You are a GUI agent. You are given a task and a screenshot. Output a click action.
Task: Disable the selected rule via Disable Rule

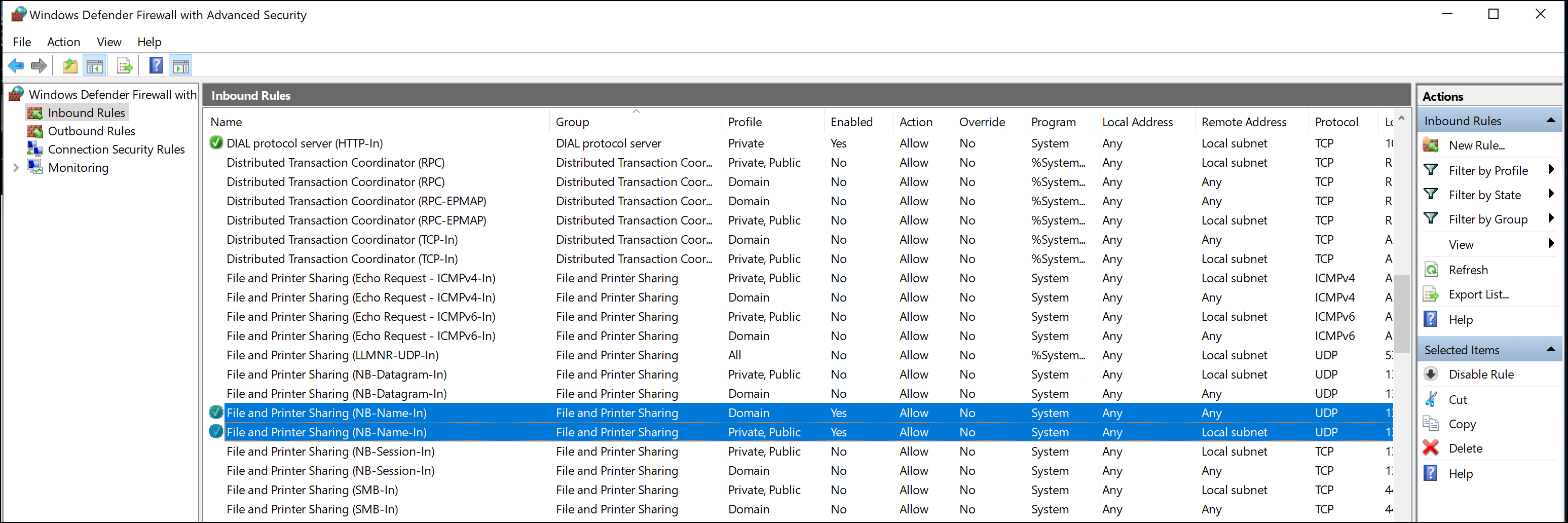1480,375
